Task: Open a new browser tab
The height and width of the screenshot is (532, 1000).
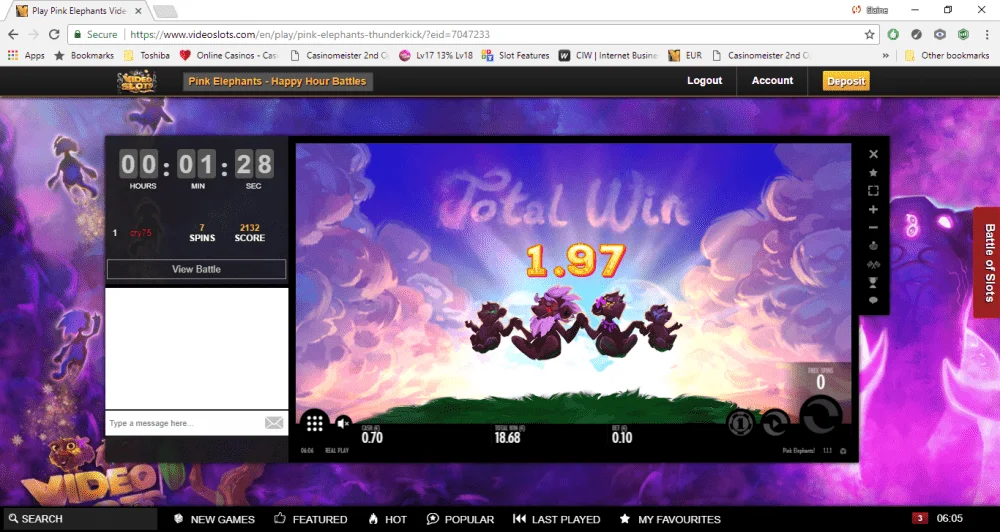Action: [165, 11]
